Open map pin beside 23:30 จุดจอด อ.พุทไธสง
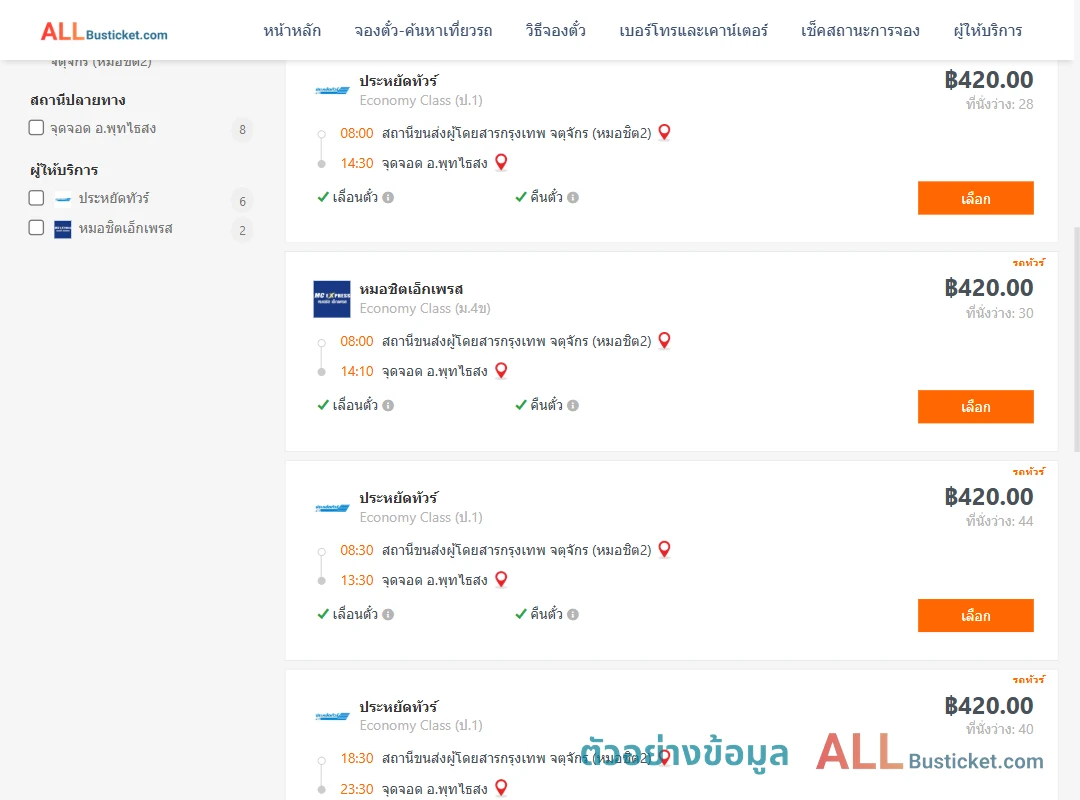The height and width of the screenshot is (800, 1080). pos(501,788)
